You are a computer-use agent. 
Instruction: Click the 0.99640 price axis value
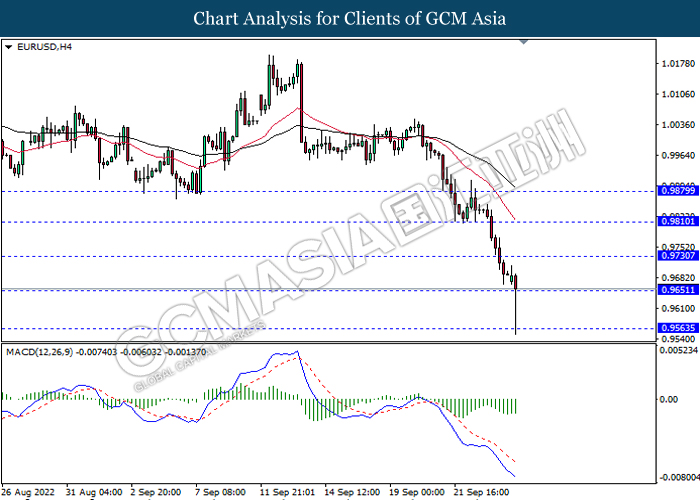pyautogui.click(x=678, y=155)
